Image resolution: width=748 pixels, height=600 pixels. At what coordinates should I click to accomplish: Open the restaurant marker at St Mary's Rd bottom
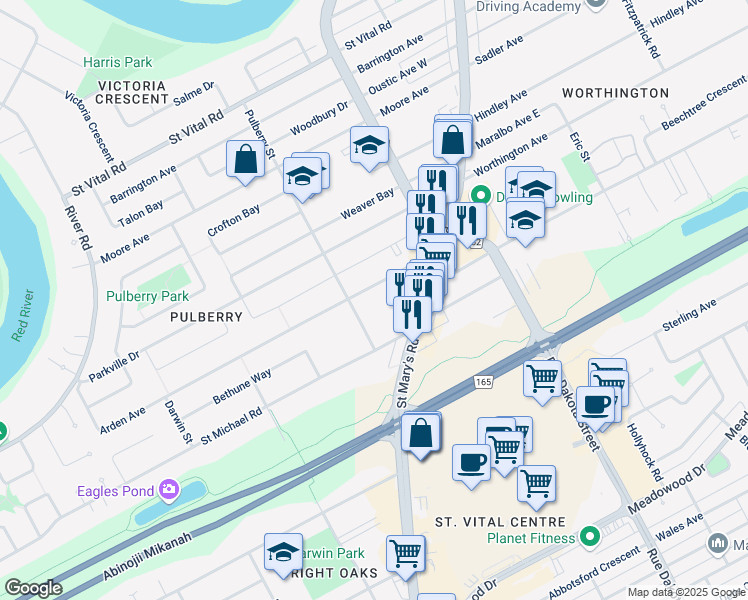tap(412, 316)
